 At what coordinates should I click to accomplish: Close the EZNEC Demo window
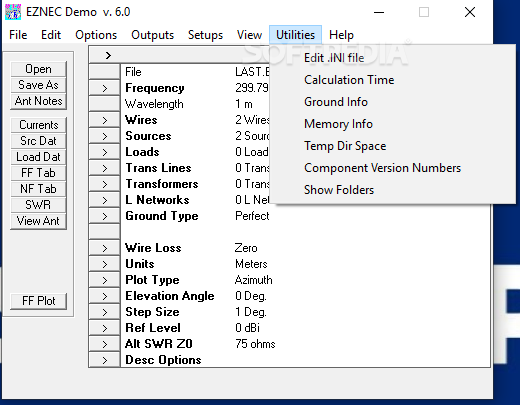(470, 12)
